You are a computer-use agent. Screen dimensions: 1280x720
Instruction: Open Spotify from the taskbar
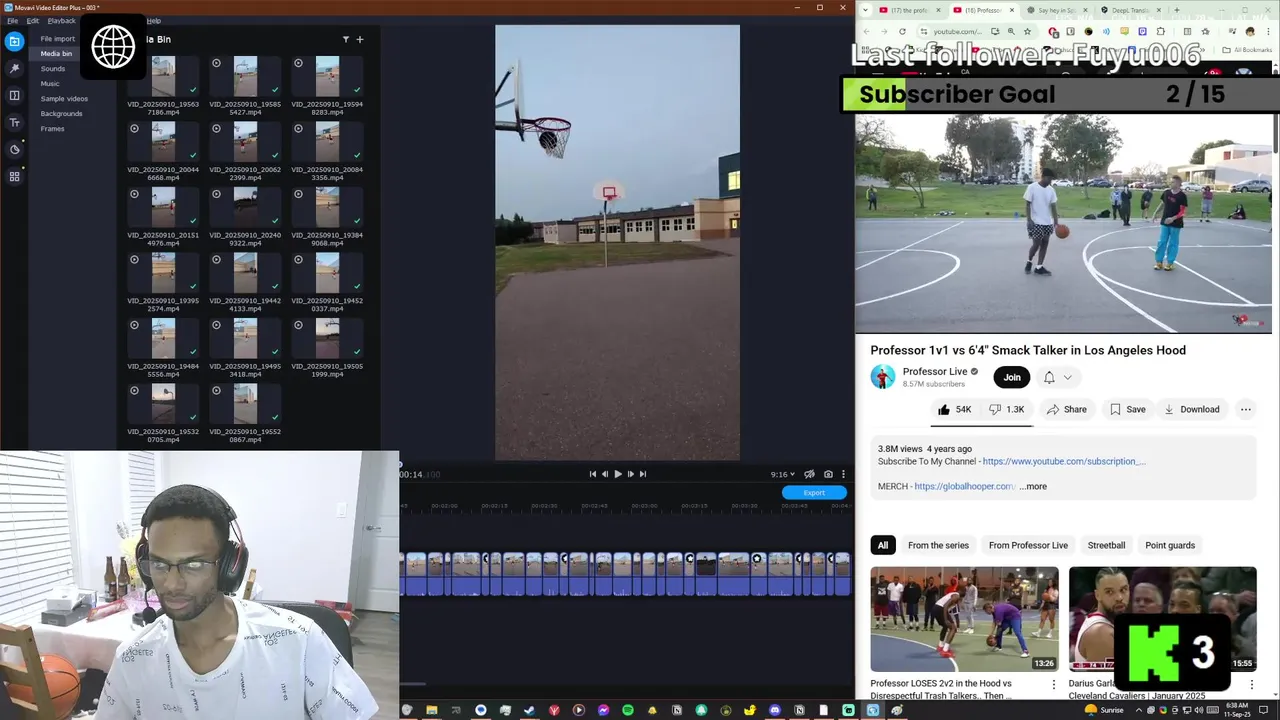point(628,710)
